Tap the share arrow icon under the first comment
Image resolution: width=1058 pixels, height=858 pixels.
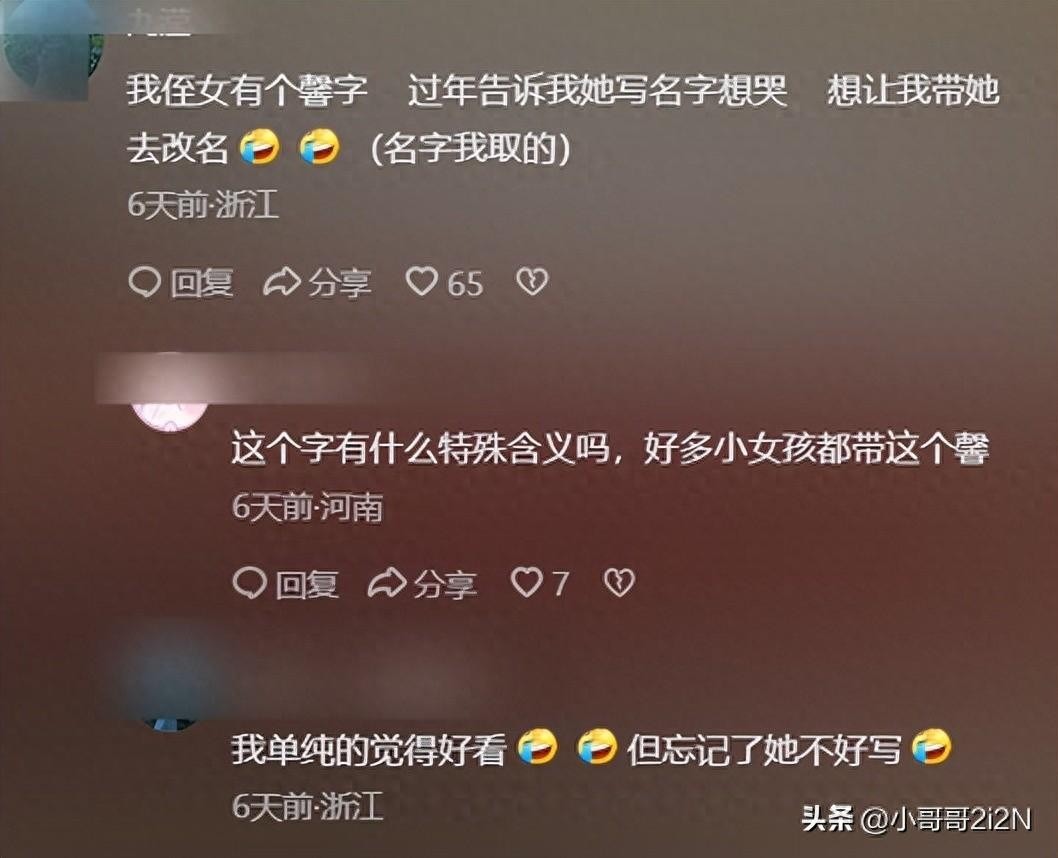281,282
